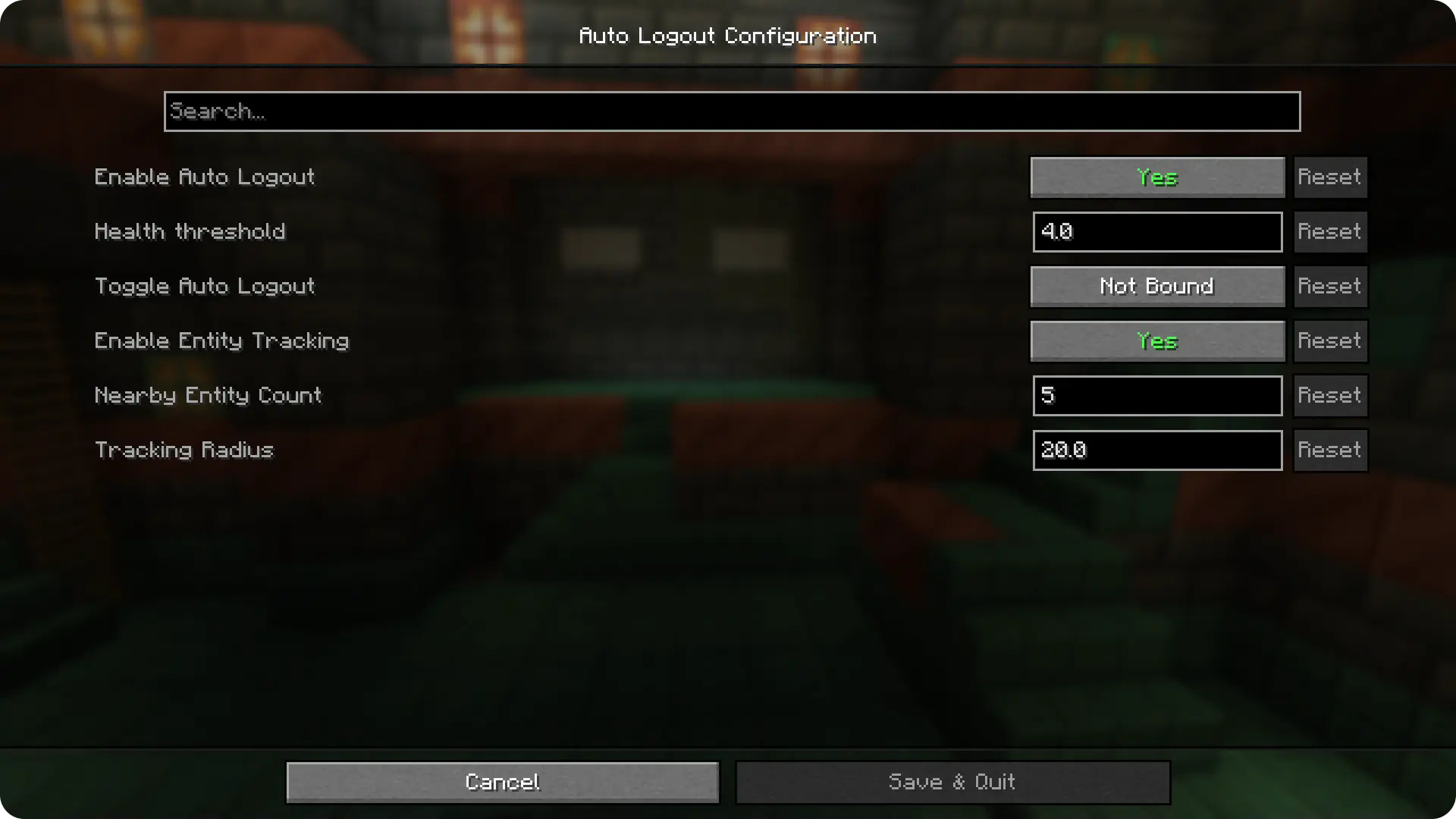
Task: Reset the Nearby Entity Count setting
Action: tap(1329, 395)
